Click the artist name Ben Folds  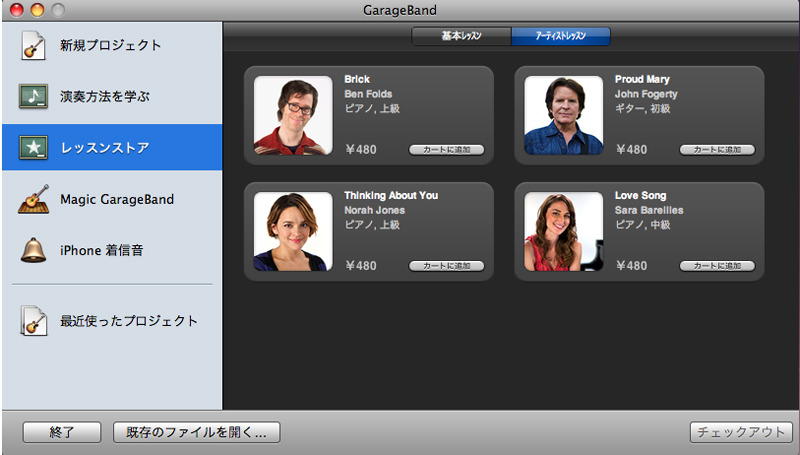(x=368, y=94)
